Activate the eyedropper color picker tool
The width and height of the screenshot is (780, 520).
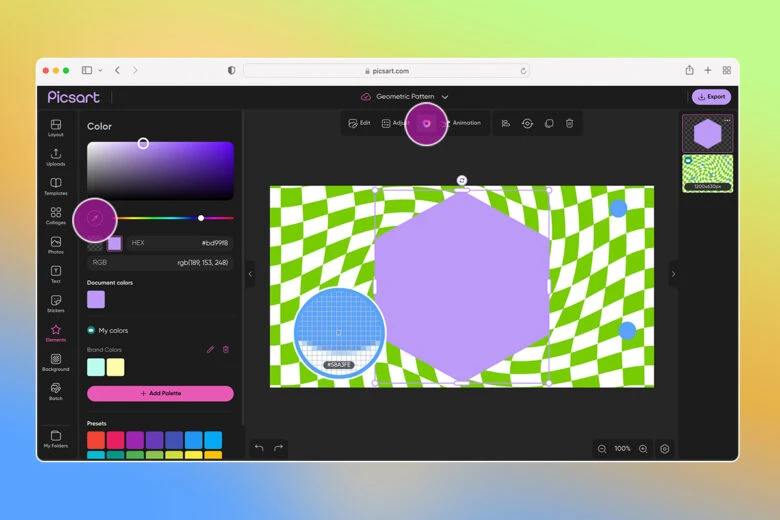pos(95,217)
